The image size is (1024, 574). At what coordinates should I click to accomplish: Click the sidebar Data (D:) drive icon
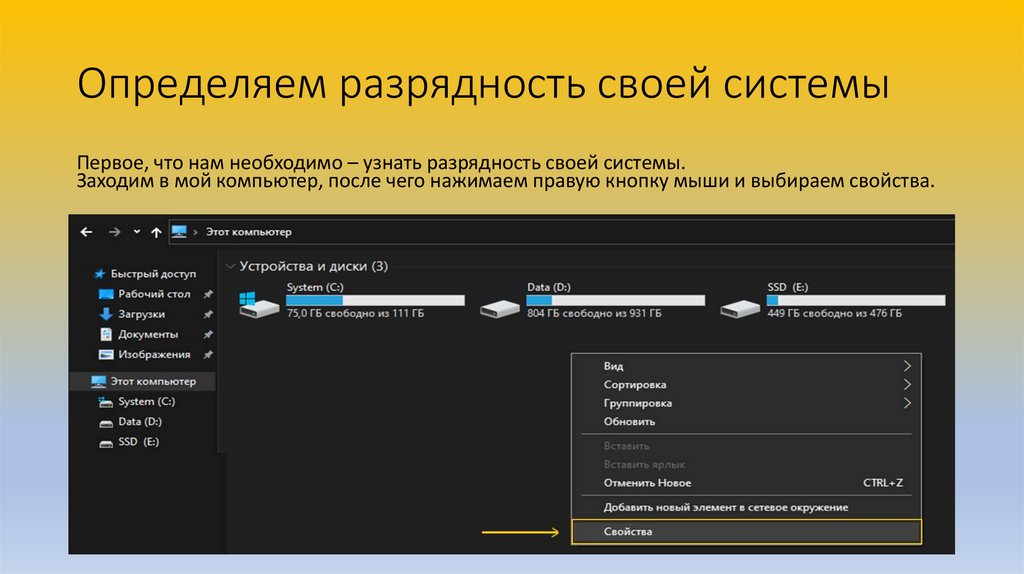coord(106,423)
